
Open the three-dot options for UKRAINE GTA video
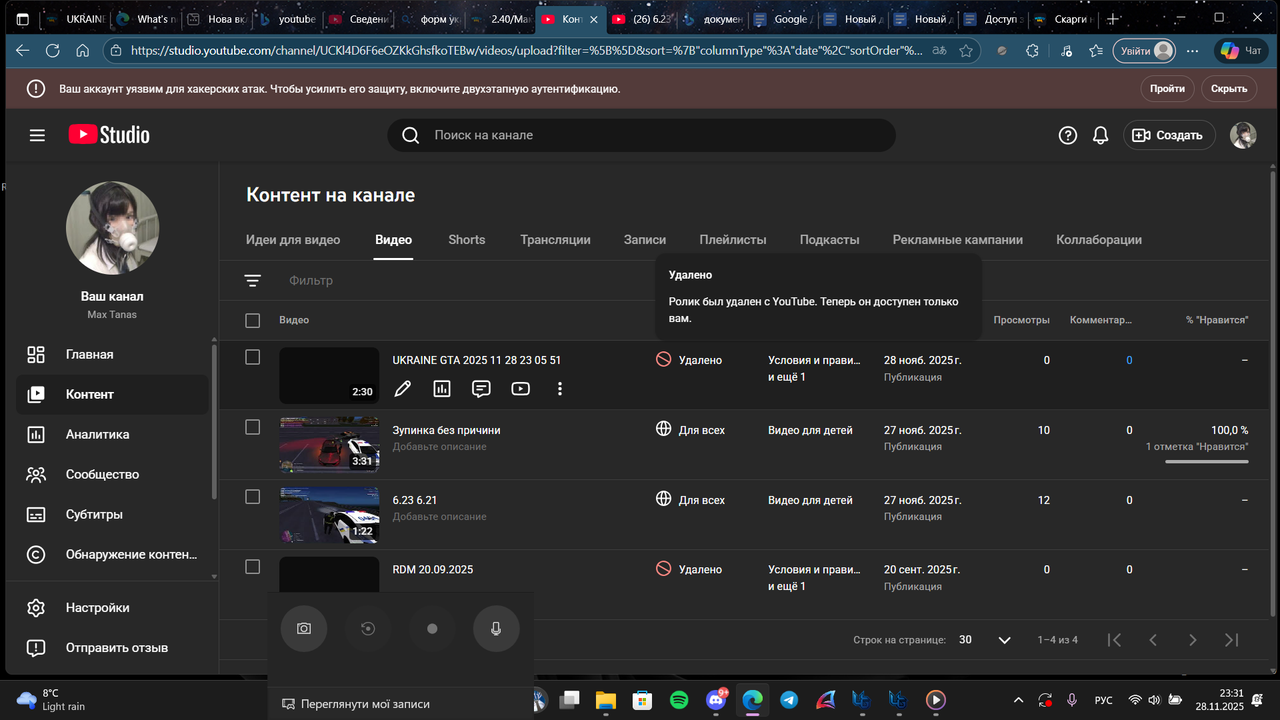(x=560, y=389)
